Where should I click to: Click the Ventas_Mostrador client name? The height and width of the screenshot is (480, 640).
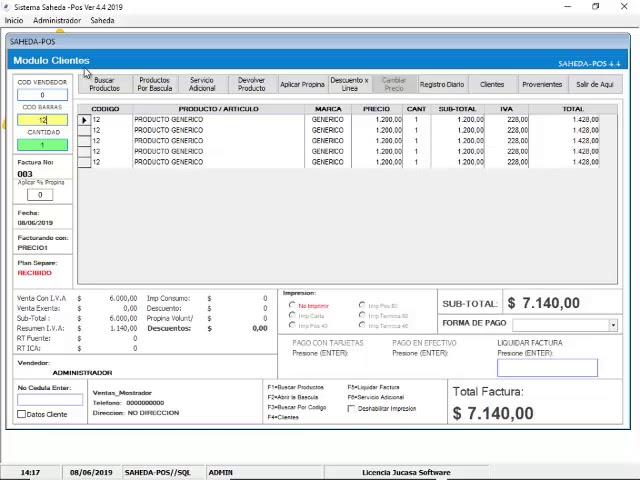point(122,393)
